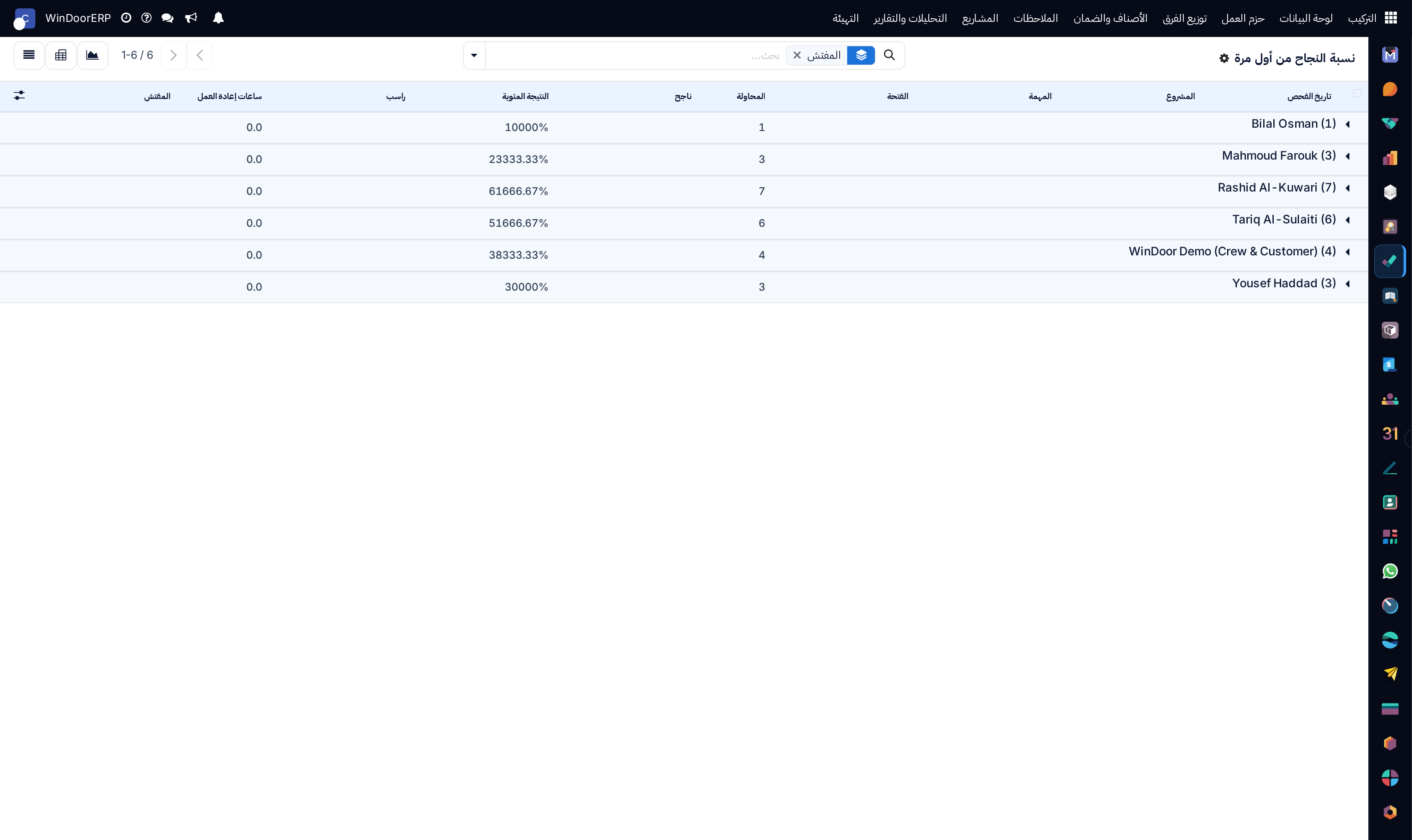Screen dimensions: 1412x840
Task: Go to next page of records
Action: [174, 55]
